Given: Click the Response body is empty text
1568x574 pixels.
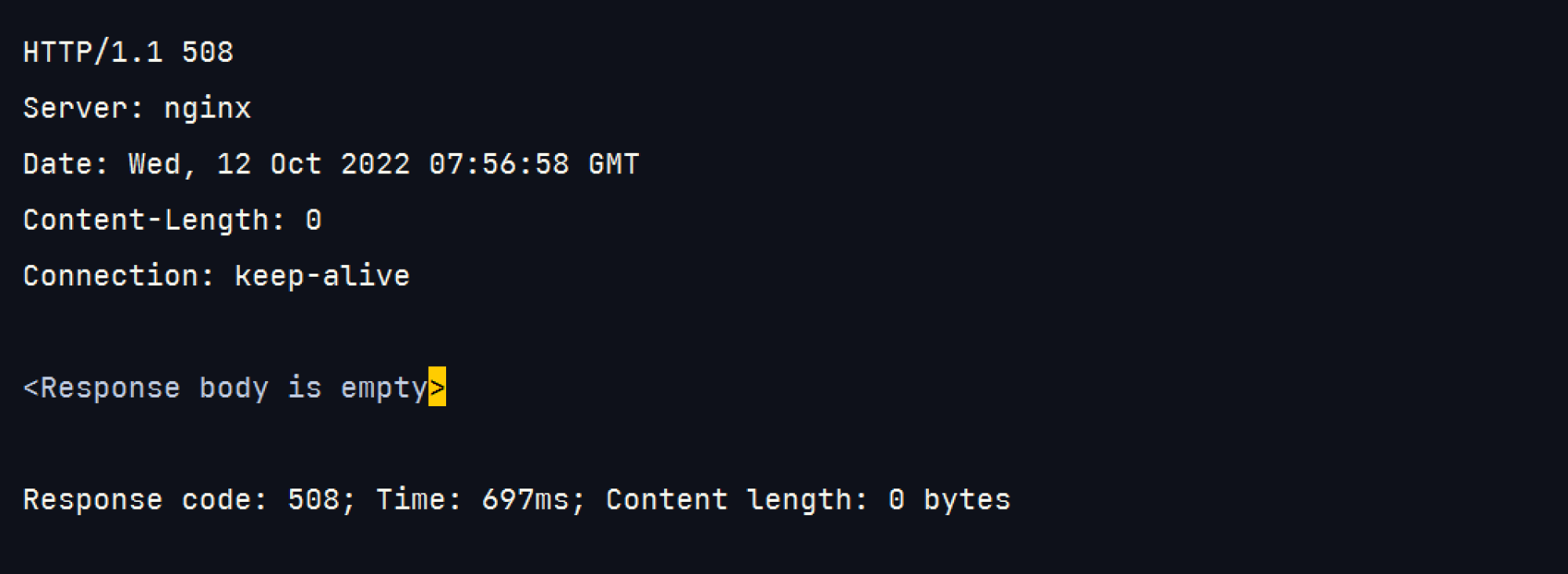Looking at the screenshot, I should coord(234,388).
